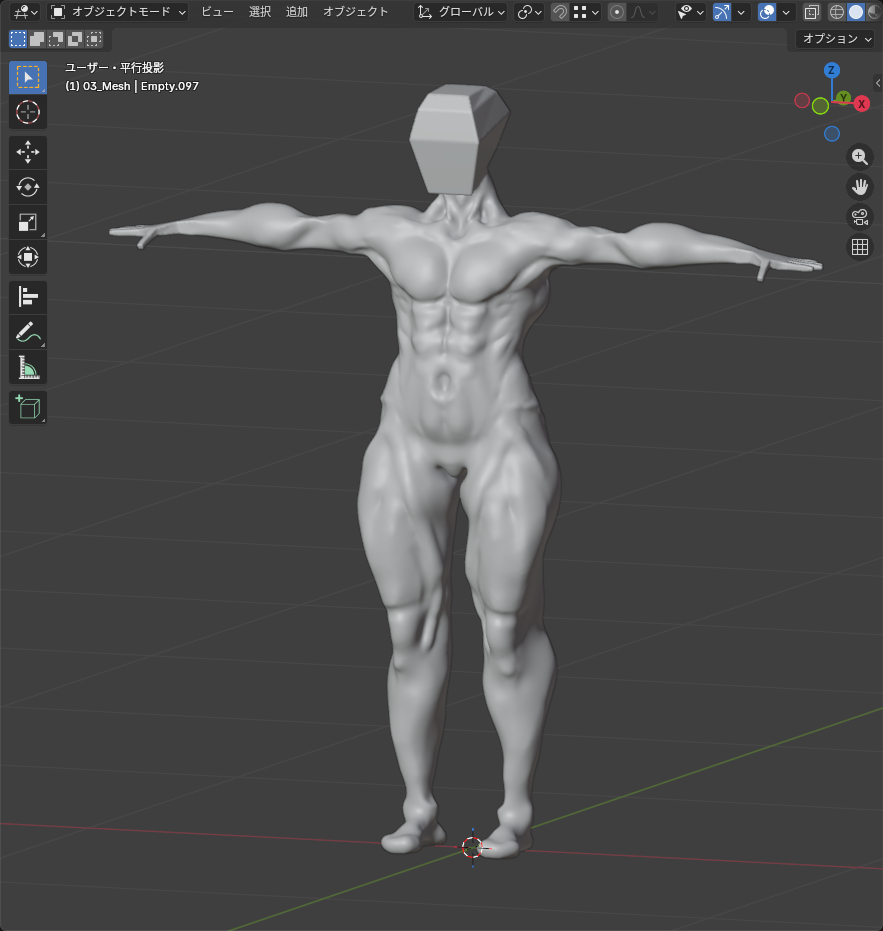Click the zoom magnifier viewport icon
Screen dimensions: 883x931
point(859,157)
